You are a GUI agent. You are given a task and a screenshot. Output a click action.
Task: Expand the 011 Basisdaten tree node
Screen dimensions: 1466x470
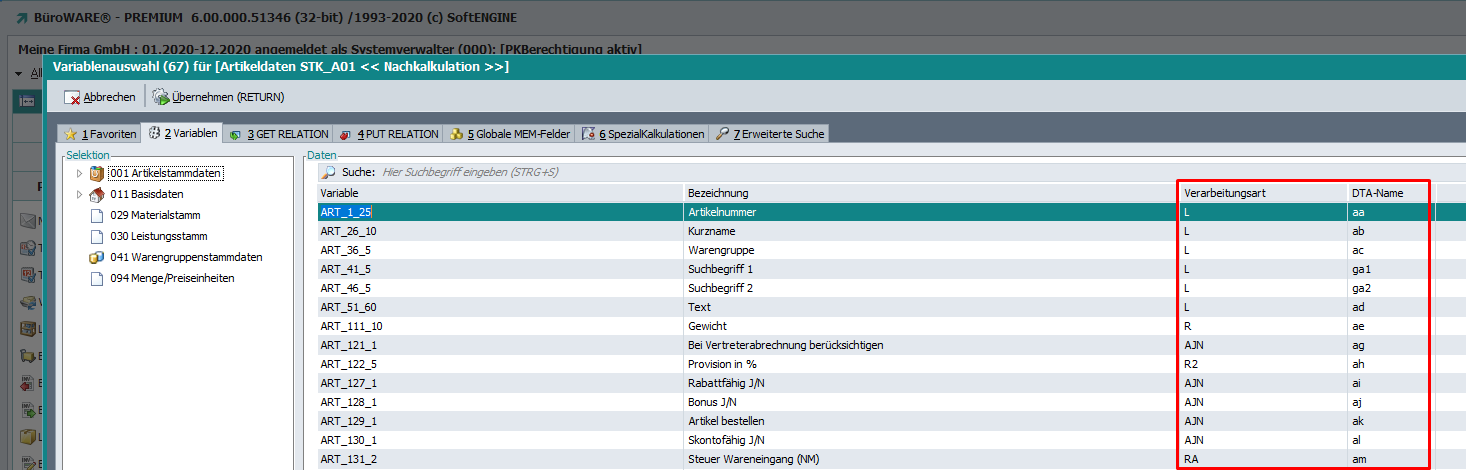80,195
